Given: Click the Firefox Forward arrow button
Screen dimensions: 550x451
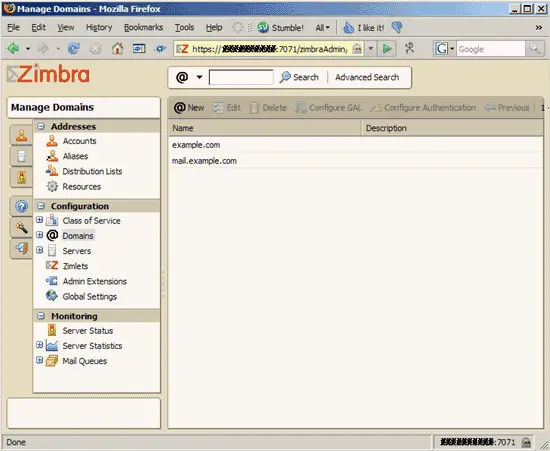Looking at the screenshot, I should pos(43,48).
